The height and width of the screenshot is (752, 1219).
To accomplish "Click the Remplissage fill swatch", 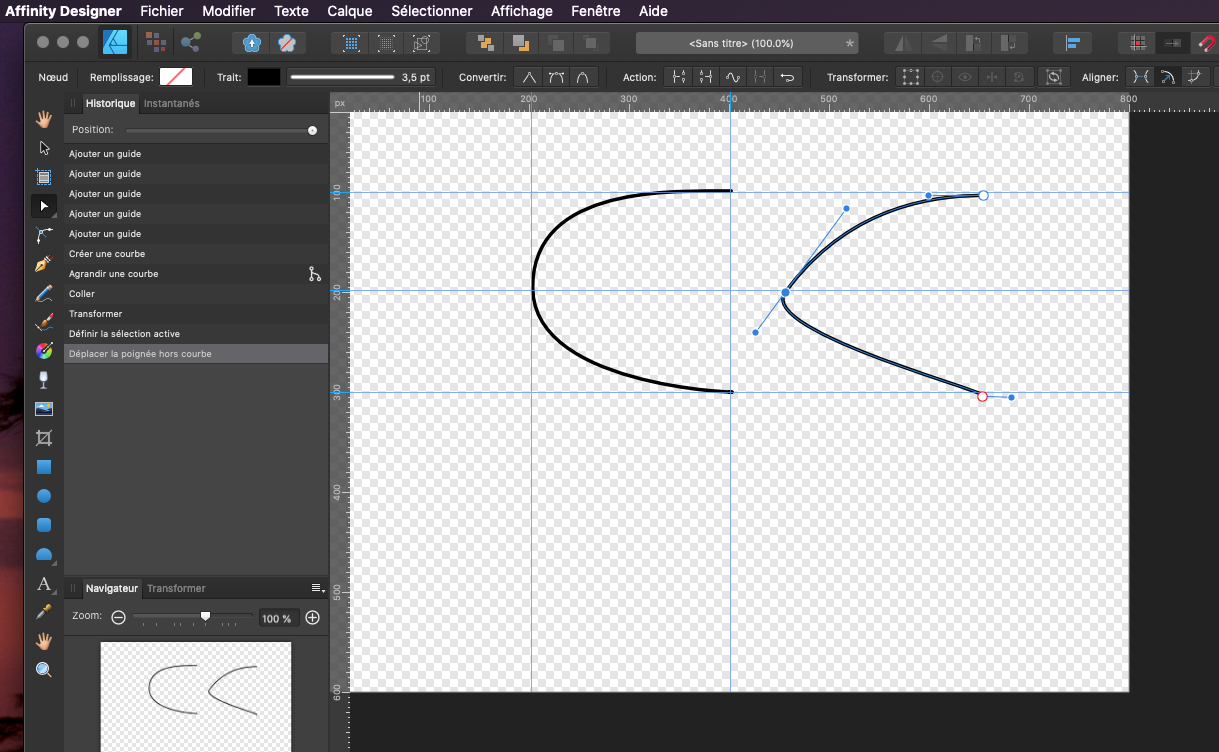I will (x=176, y=77).
